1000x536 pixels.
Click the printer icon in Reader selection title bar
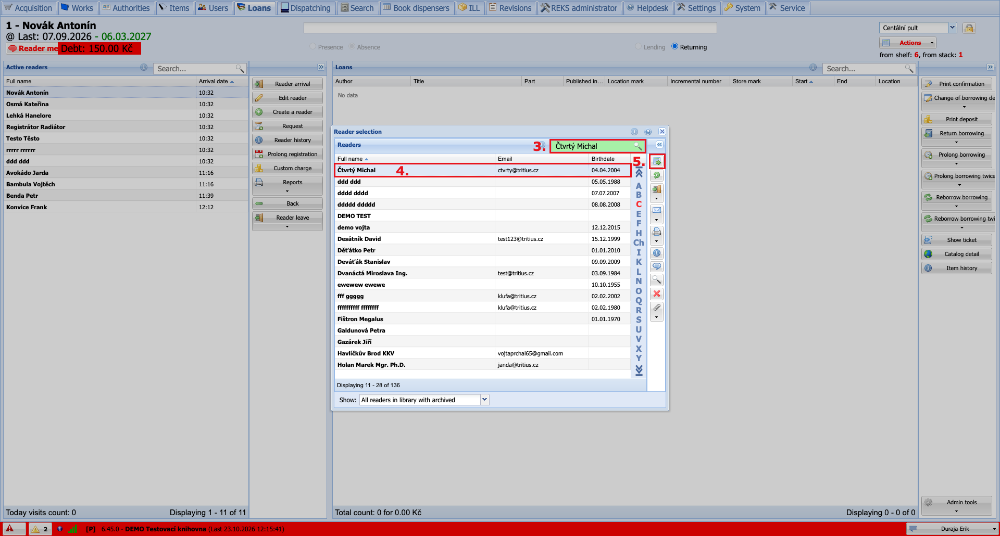pyautogui.click(x=648, y=131)
